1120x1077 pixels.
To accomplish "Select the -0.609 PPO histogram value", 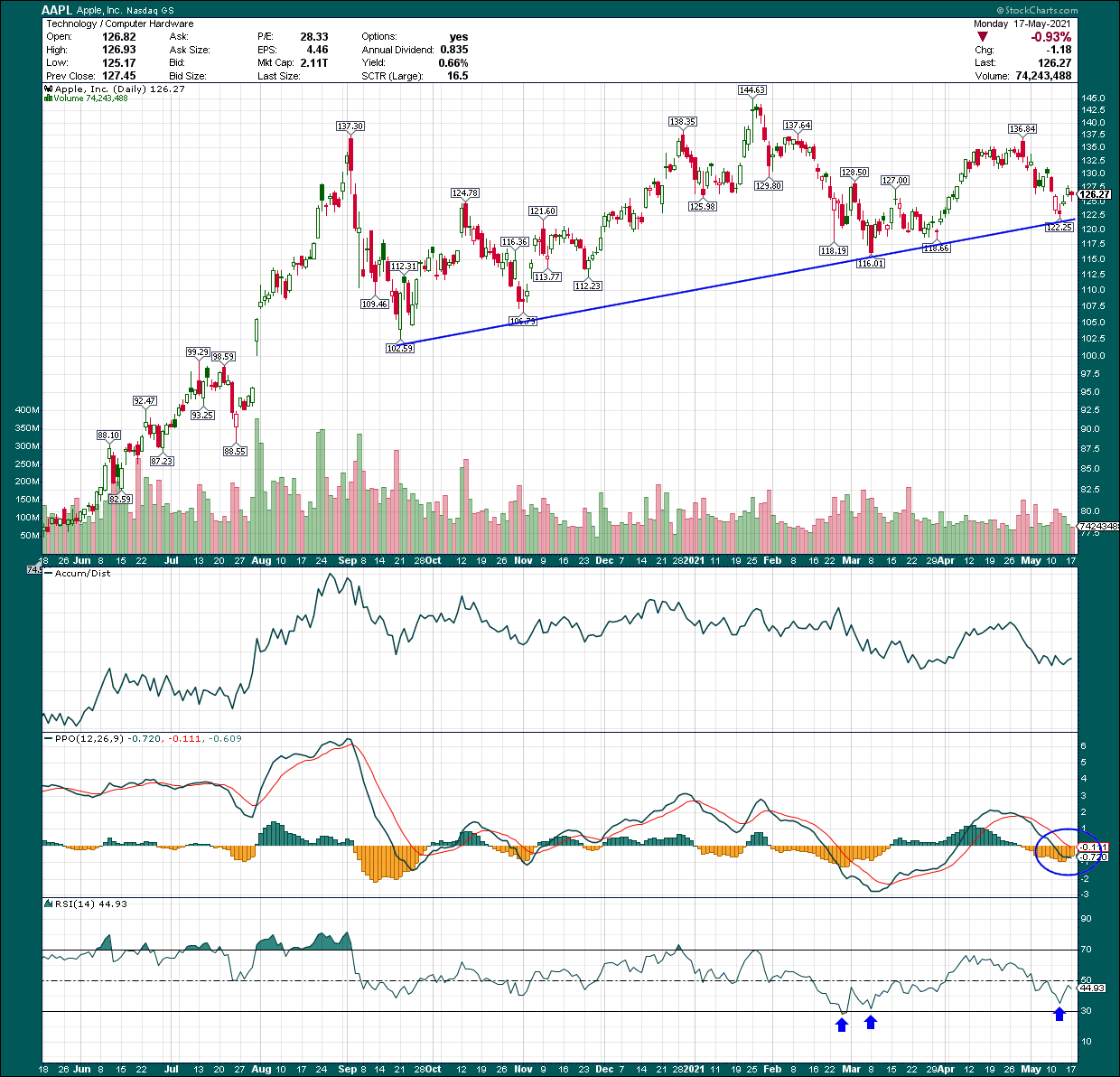I will 226,738.
